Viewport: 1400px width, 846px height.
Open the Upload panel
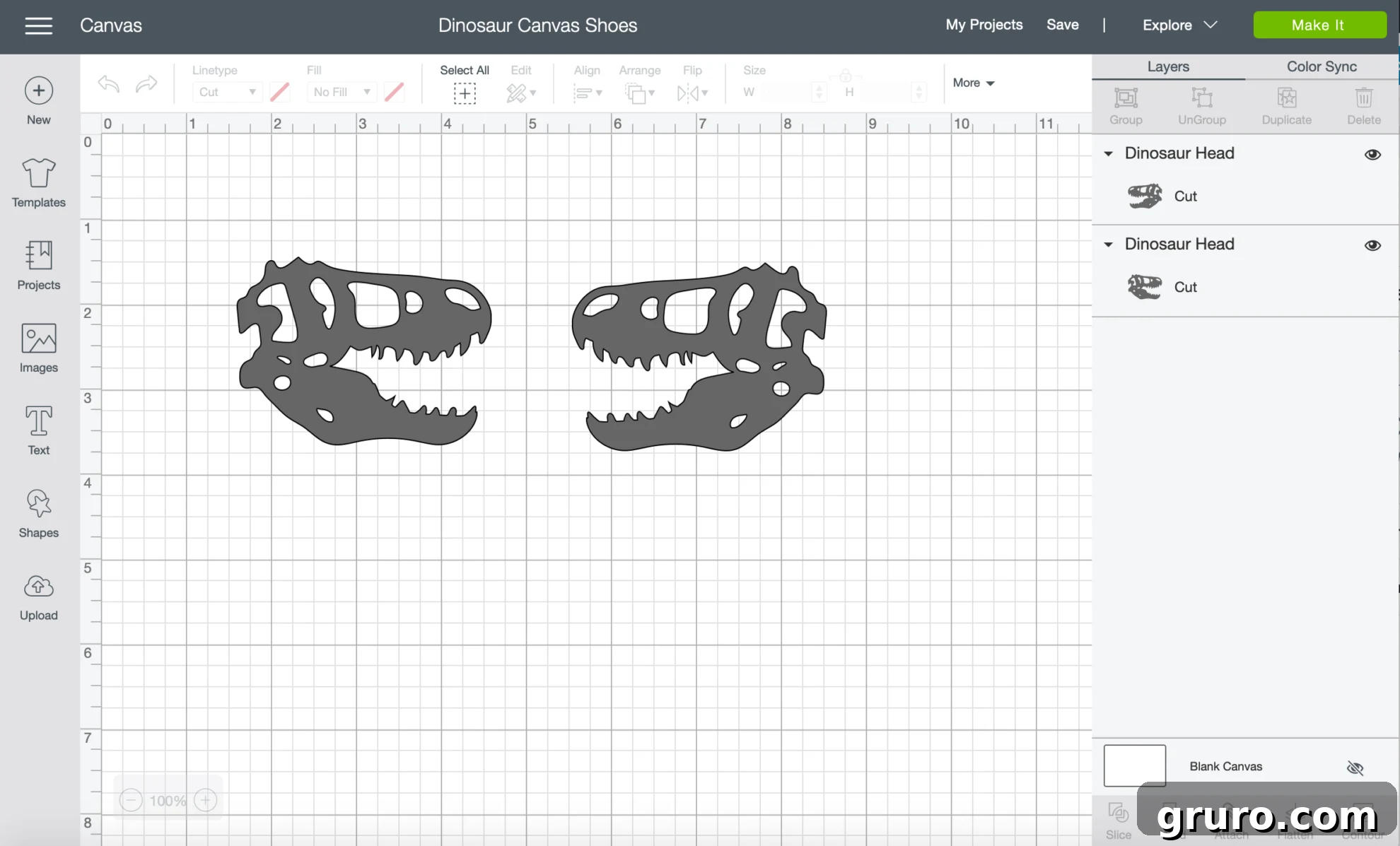tap(39, 597)
